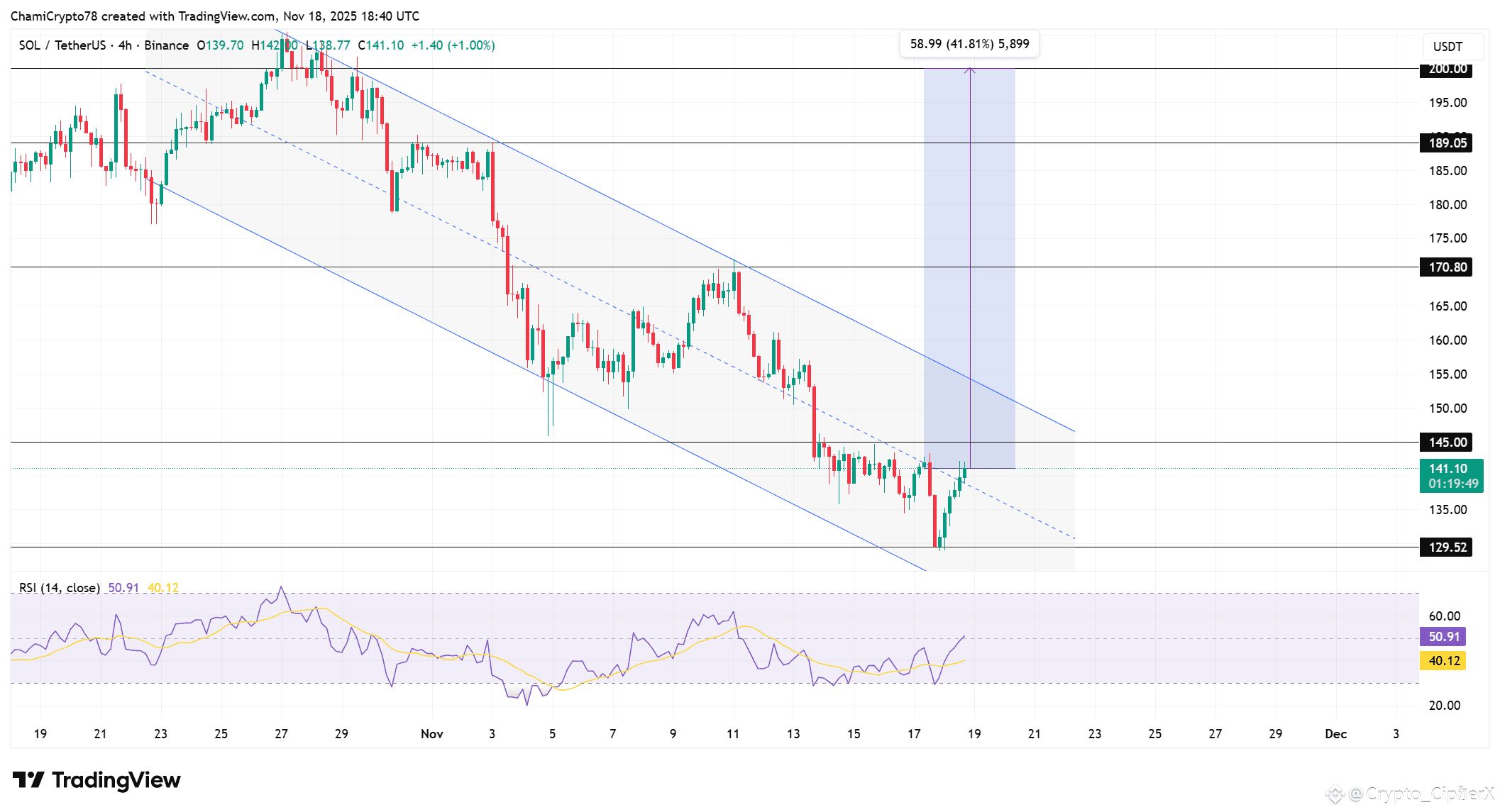Click the +1.00% change value in the legend
1500x812 pixels.
coord(471,45)
